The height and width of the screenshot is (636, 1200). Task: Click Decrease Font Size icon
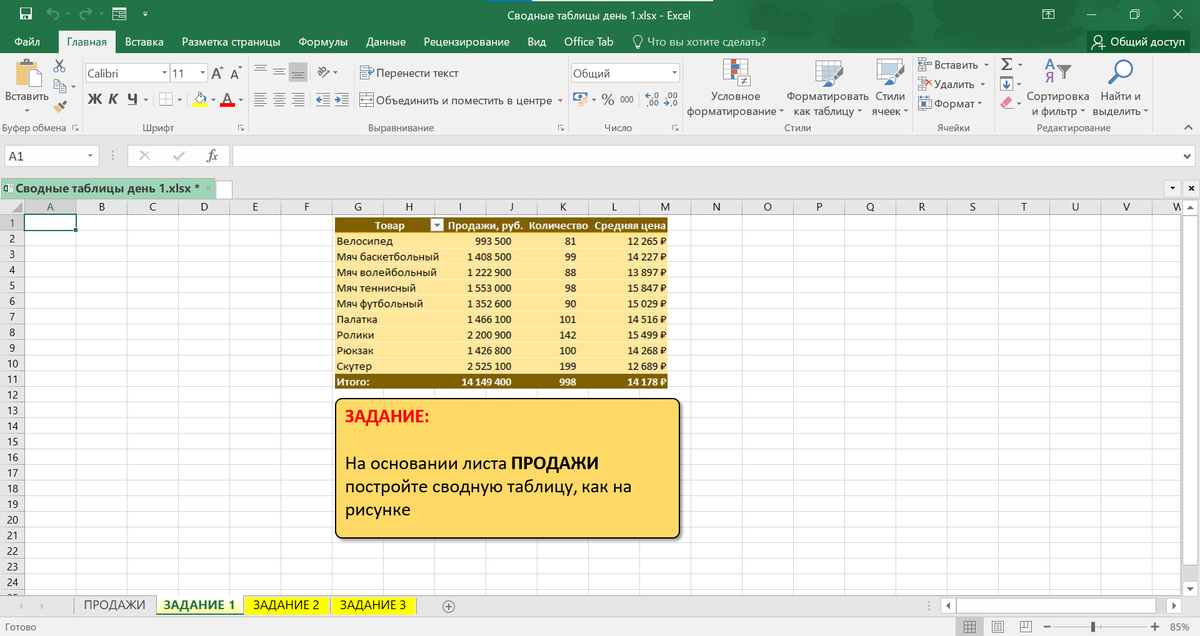[x=235, y=73]
